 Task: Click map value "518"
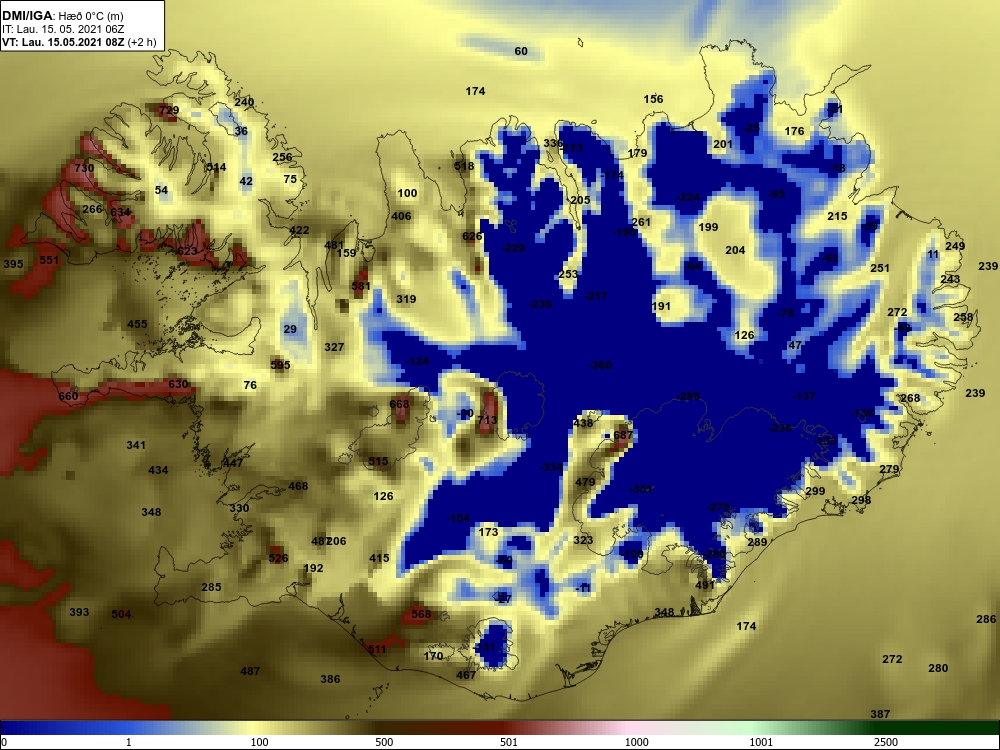tap(464, 166)
